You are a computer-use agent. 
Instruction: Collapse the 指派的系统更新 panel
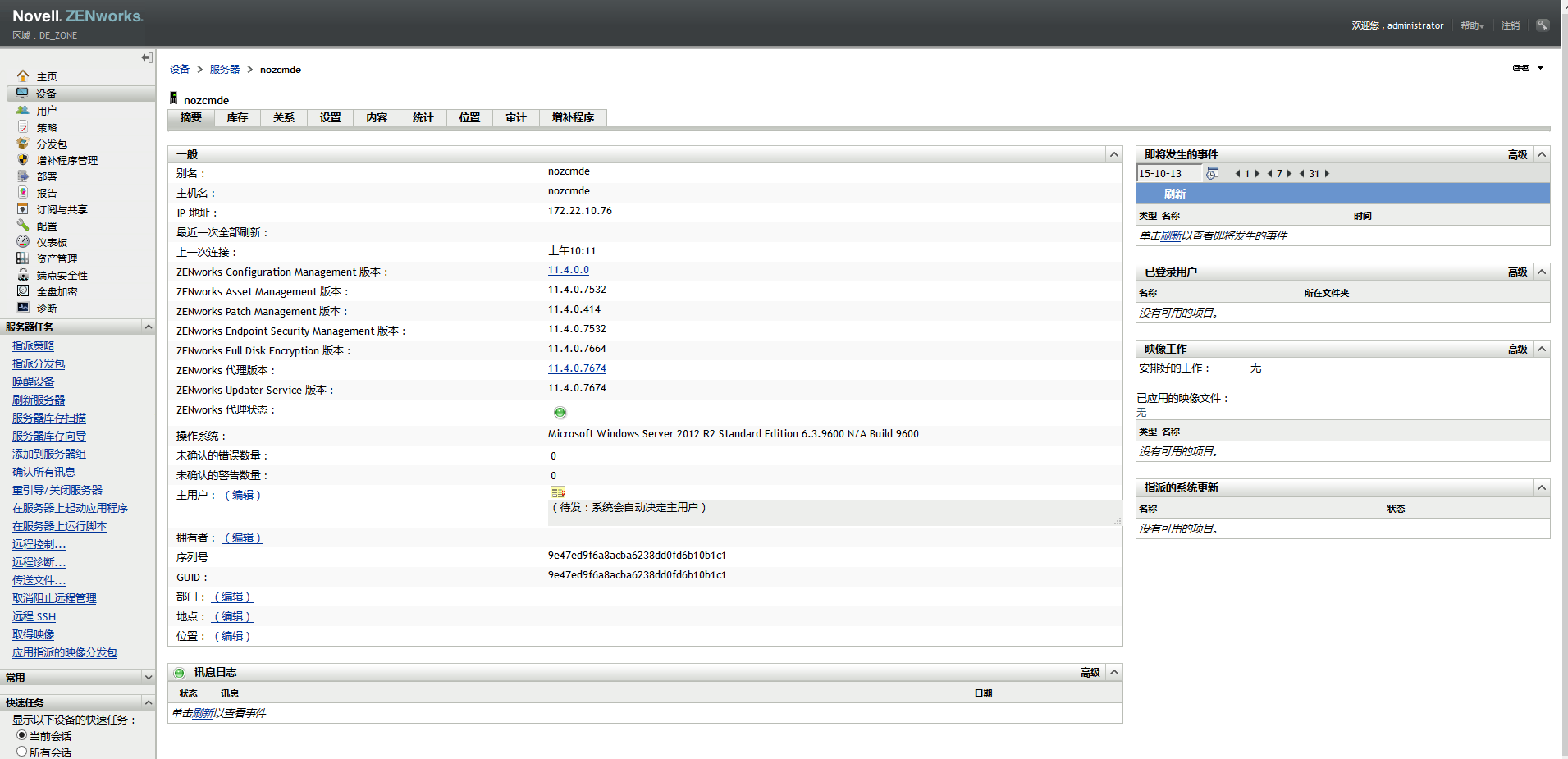tap(1542, 487)
